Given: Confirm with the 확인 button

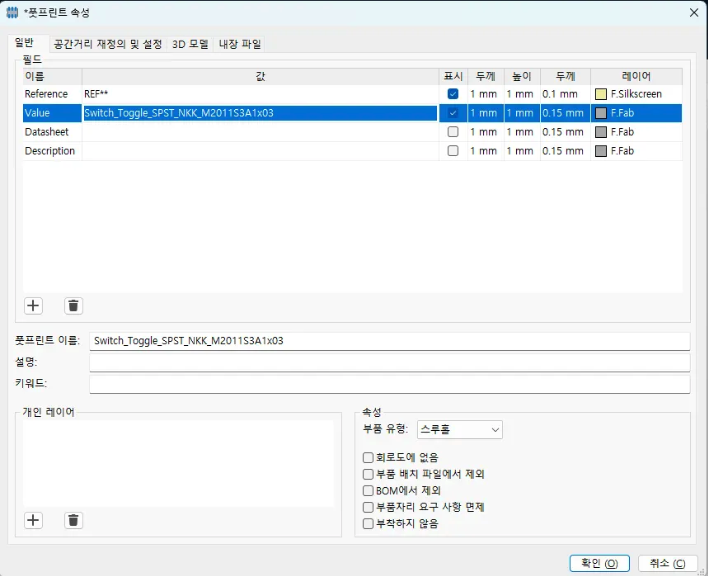Looking at the screenshot, I should (599, 563).
